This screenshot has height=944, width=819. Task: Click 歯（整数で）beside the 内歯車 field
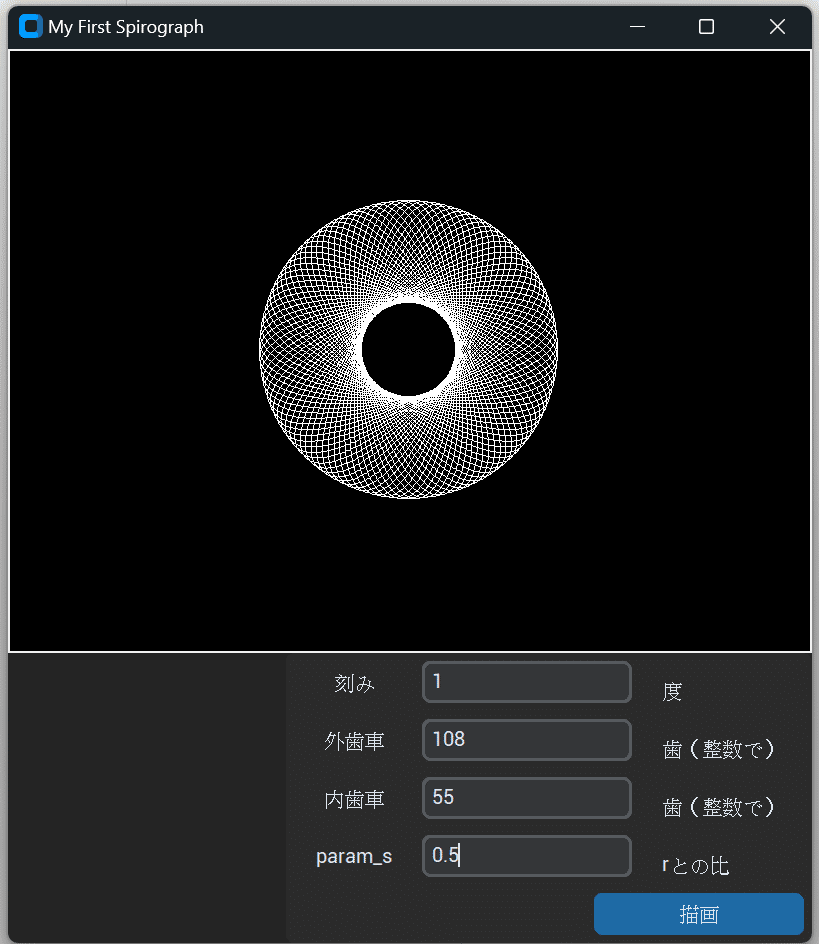(x=718, y=807)
